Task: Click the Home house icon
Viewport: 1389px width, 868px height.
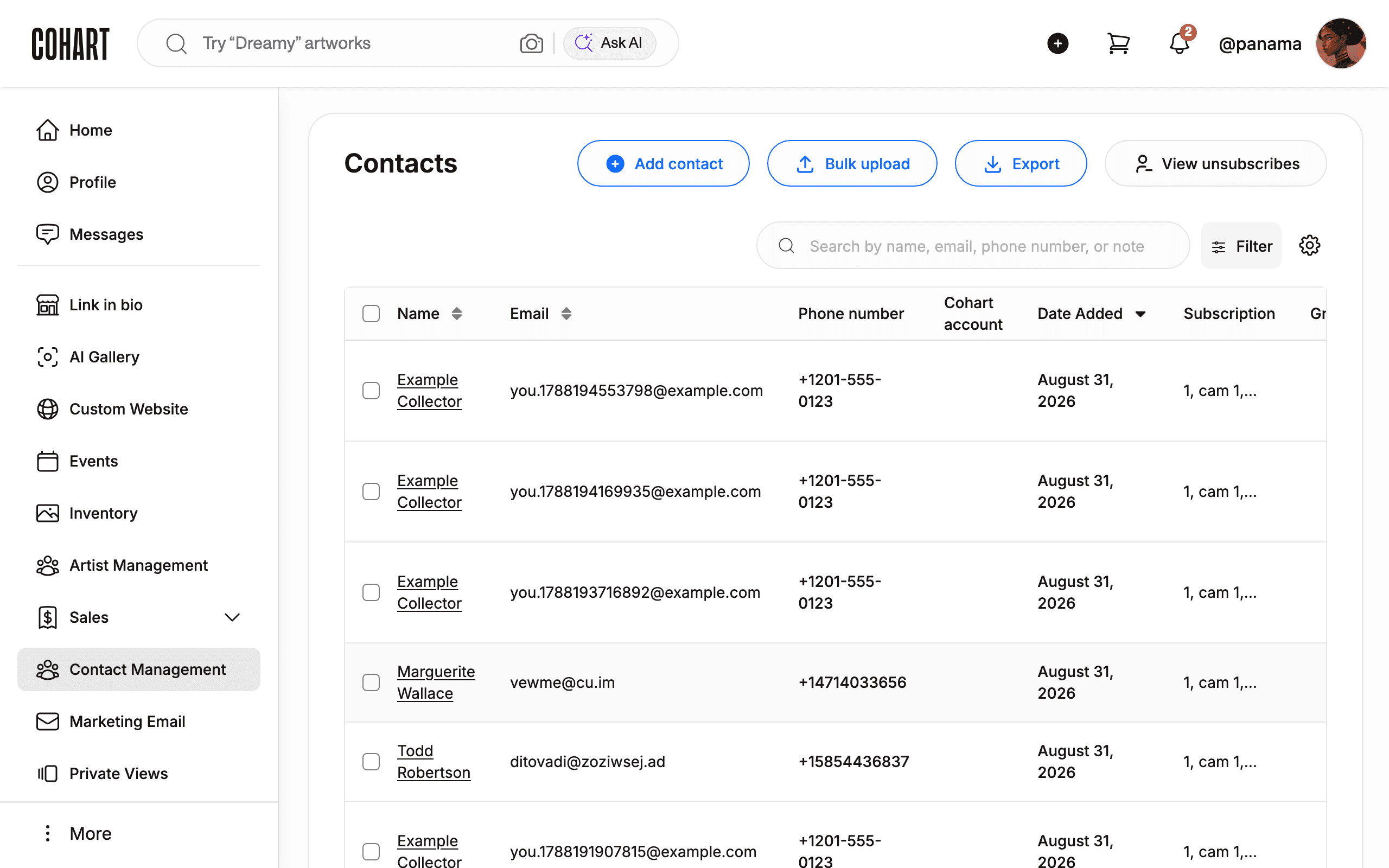Action: [48, 130]
